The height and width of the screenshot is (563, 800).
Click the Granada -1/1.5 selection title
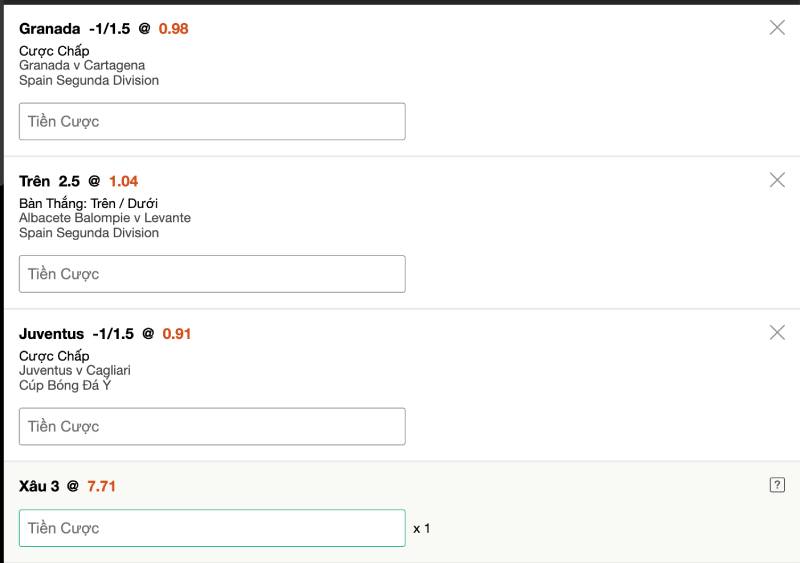pos(75,28)
